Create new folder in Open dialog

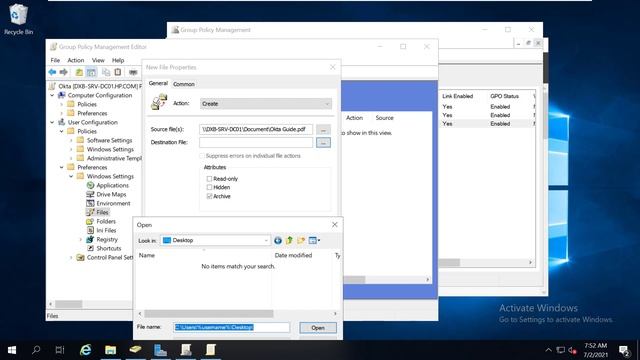[x=301, y=240]
